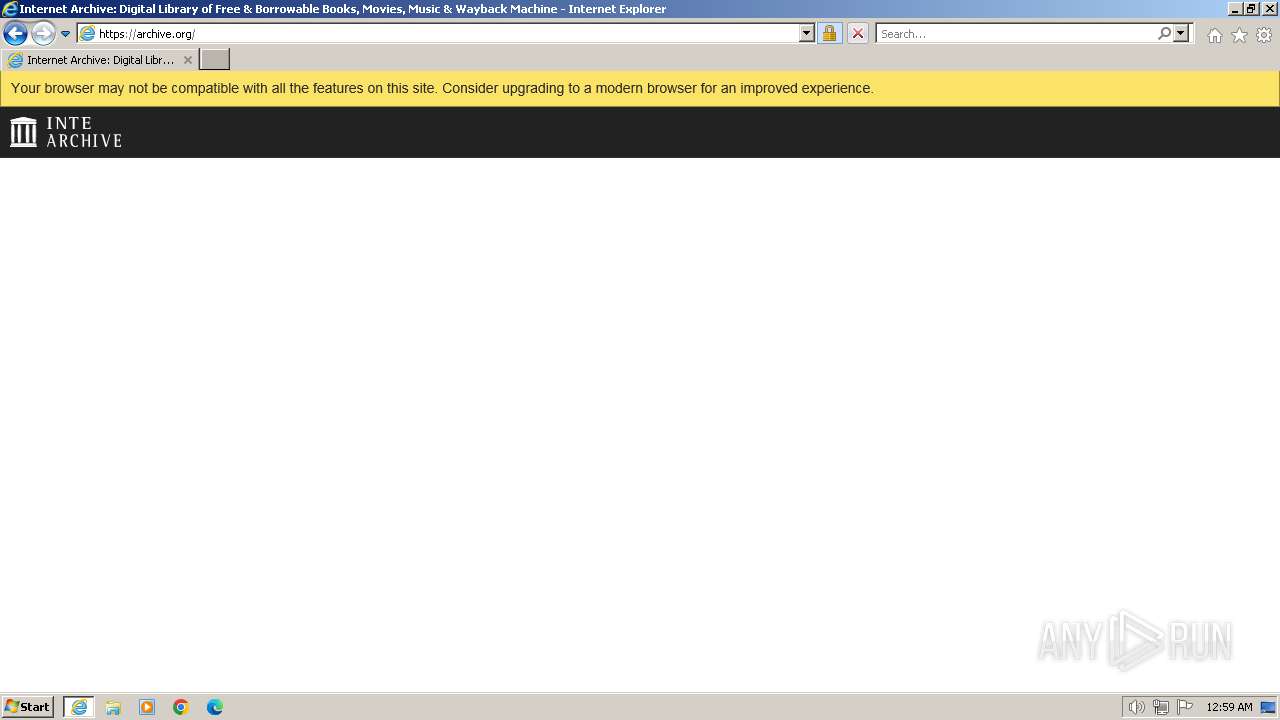This screenshot has width=1280, height=720.
Task: Click the browser compatibility warning text
Action: [442, 88]
